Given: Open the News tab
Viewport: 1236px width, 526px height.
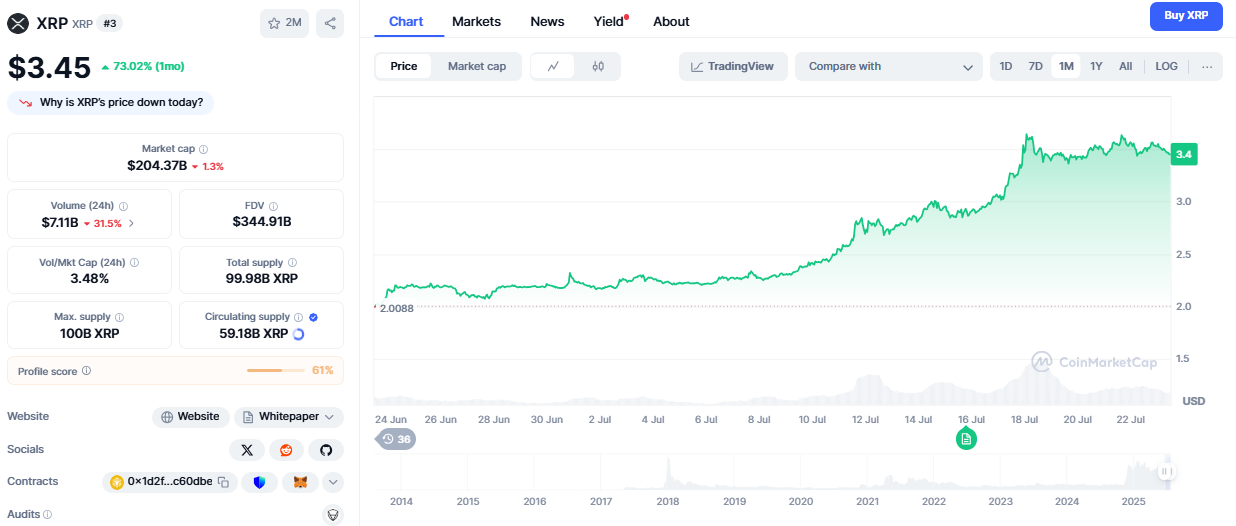Looking at the screenshot, I should pyautogui.click(x=547, y=21).
